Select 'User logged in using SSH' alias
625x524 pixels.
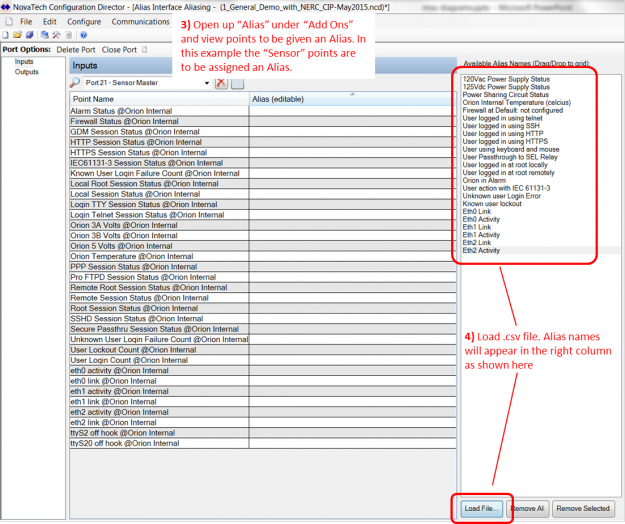click(x=501, y=126)
